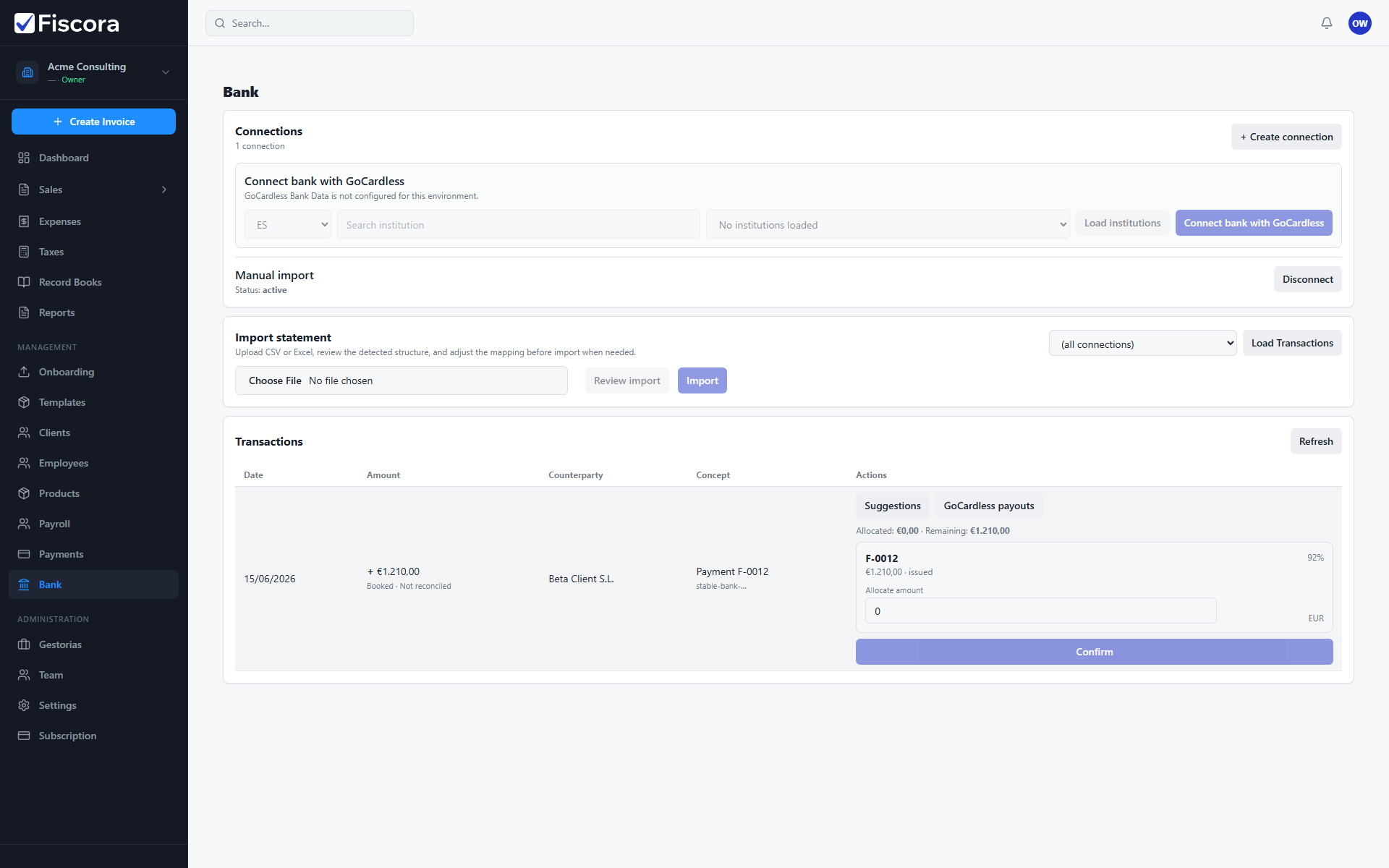The width and height of the screenshot is (1389, 868).
Task: Click the Fiscora logo icon
Action: point(25,23)
